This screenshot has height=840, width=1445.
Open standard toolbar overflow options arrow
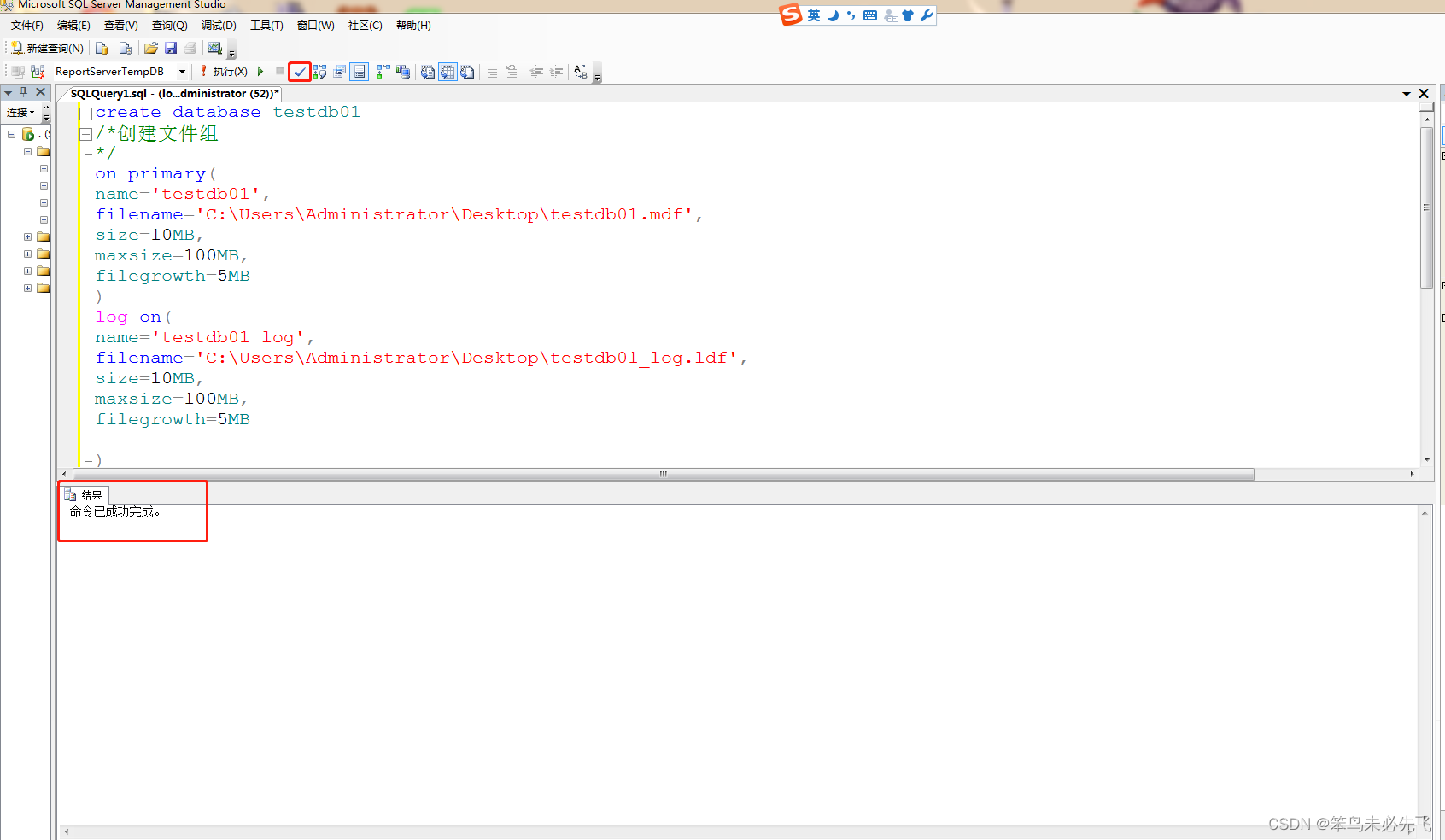point(231,53)
